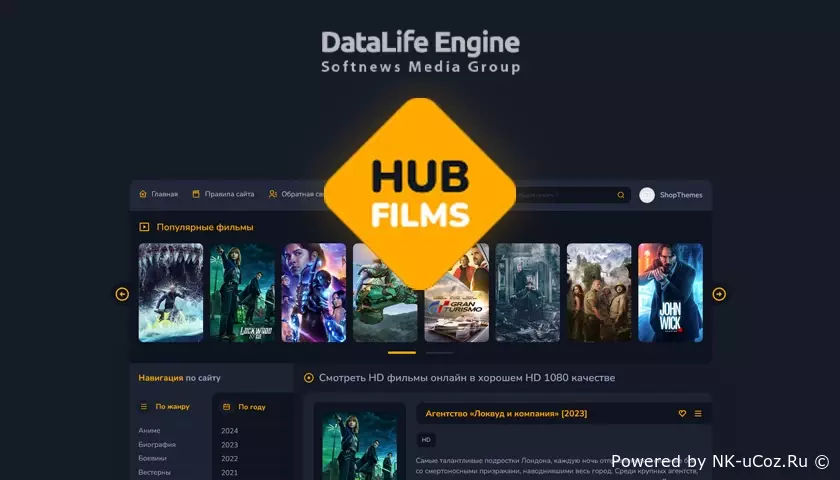Focus the site search field

click(x=571, y=195)
